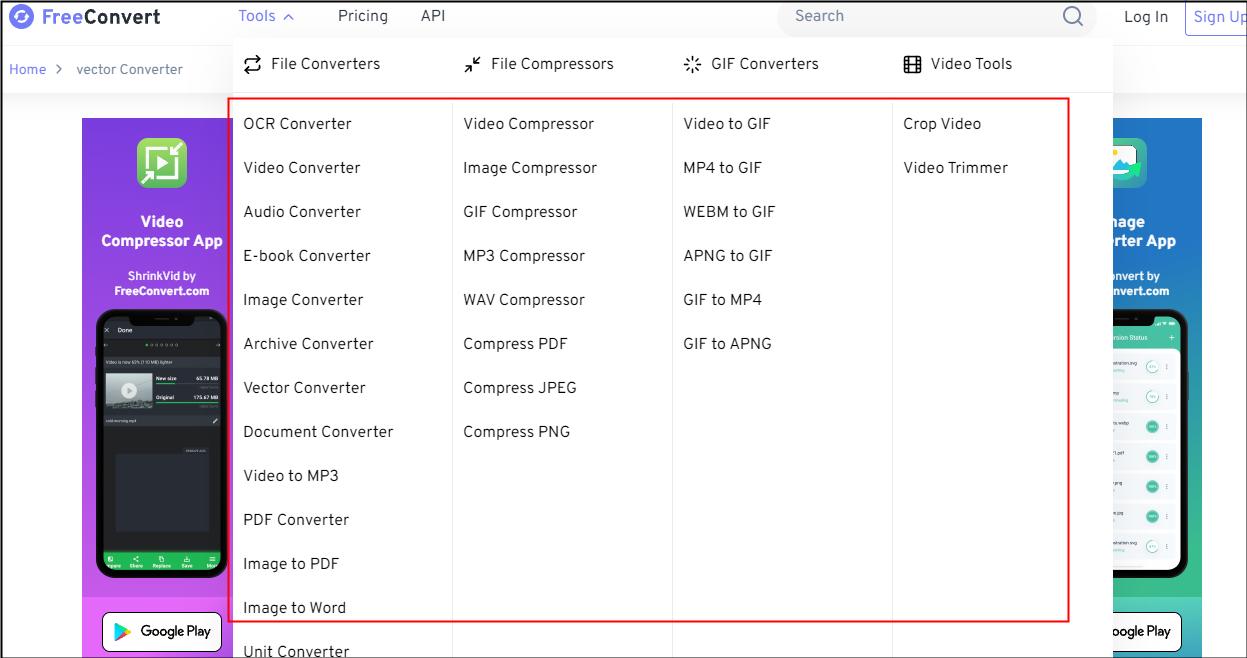Click the FreeConvert logo icon
The width and height of the screenshot is (1247, 658).
point(21,17)
